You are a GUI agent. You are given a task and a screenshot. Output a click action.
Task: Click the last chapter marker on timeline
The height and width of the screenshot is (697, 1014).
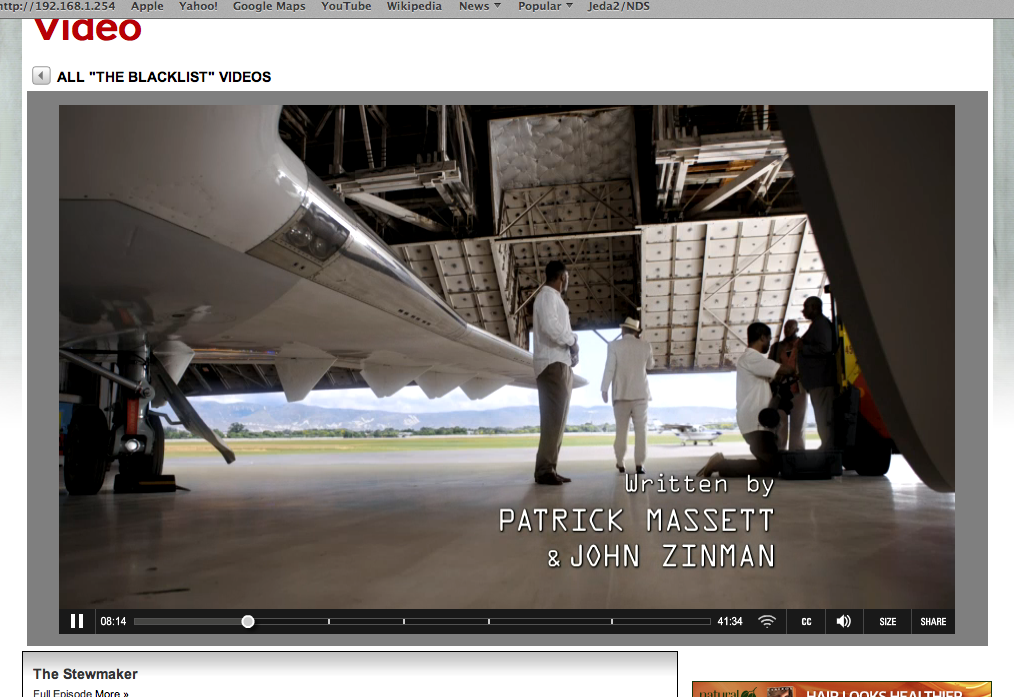pyautogui.click(x=612, y=621)
